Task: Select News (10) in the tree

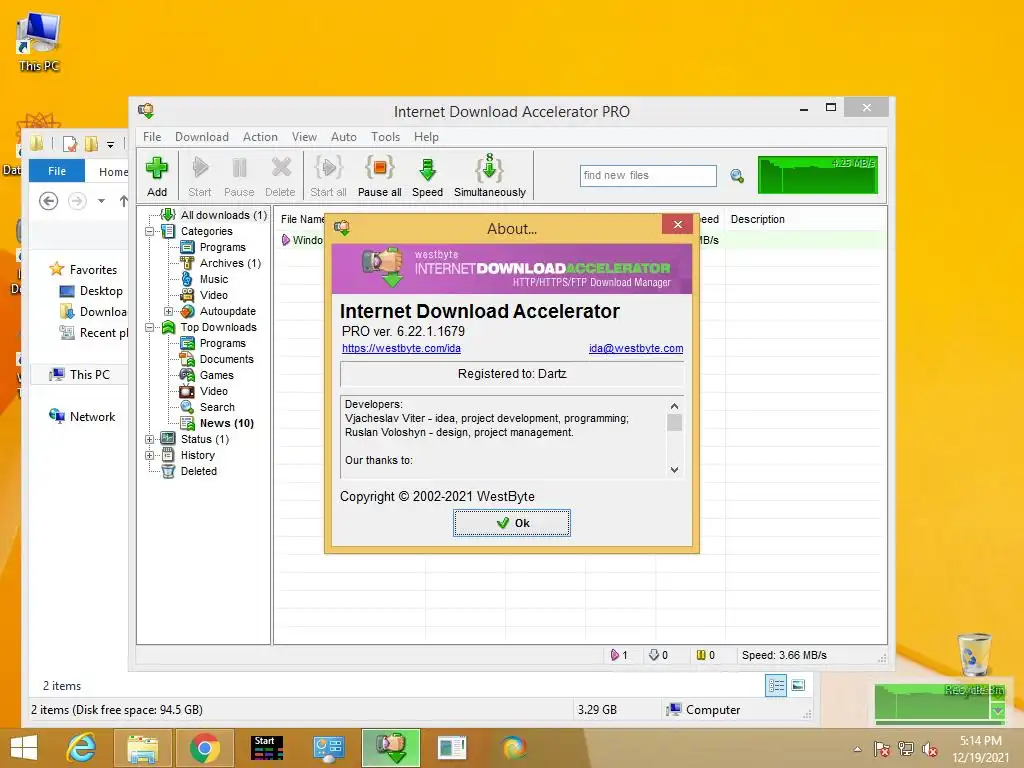Action: 227,423
